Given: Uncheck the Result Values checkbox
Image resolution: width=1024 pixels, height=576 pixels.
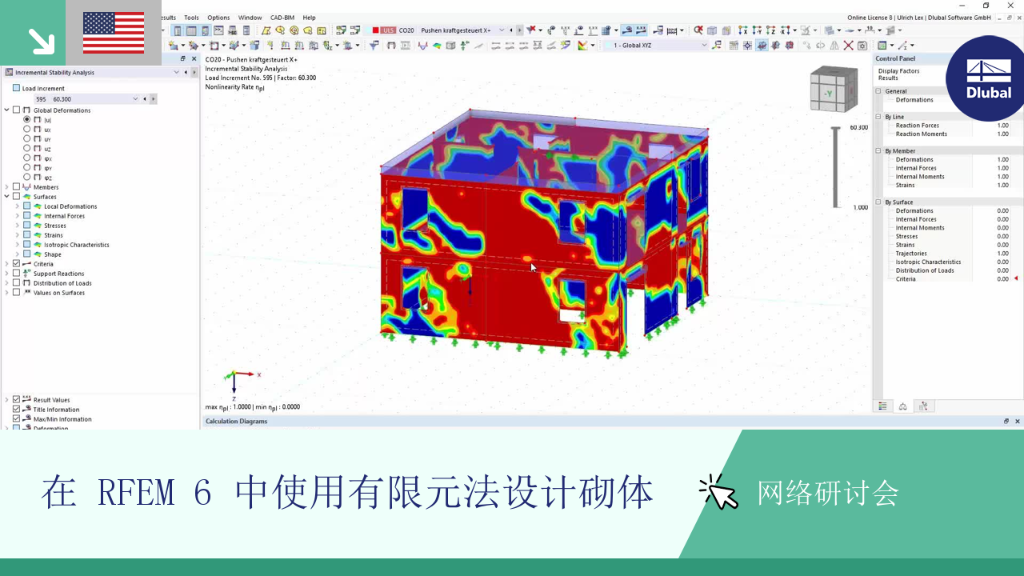Looking at the screenshot, I should pos(16,399).
